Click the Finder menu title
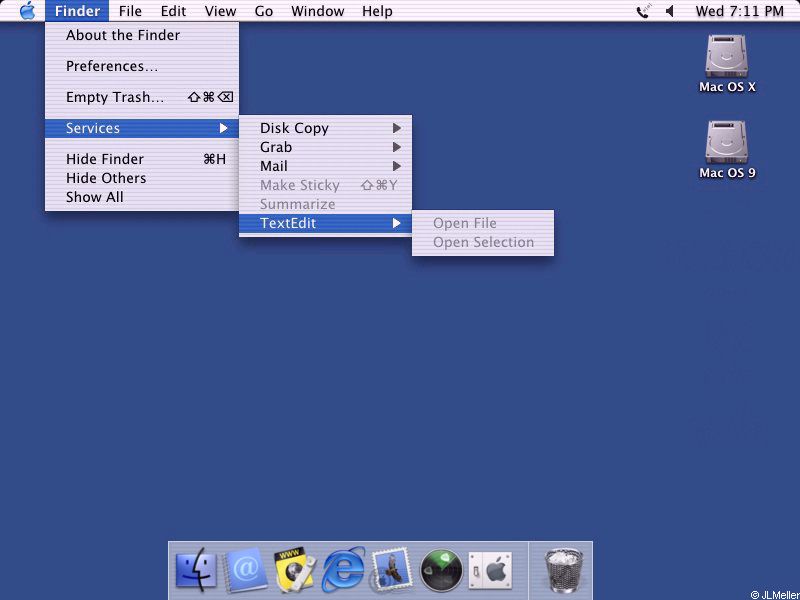 [77, 11]
